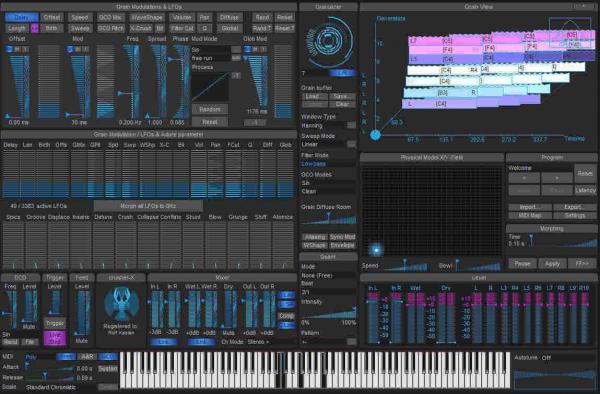Click the Reset T button

(x=285, y=28)
